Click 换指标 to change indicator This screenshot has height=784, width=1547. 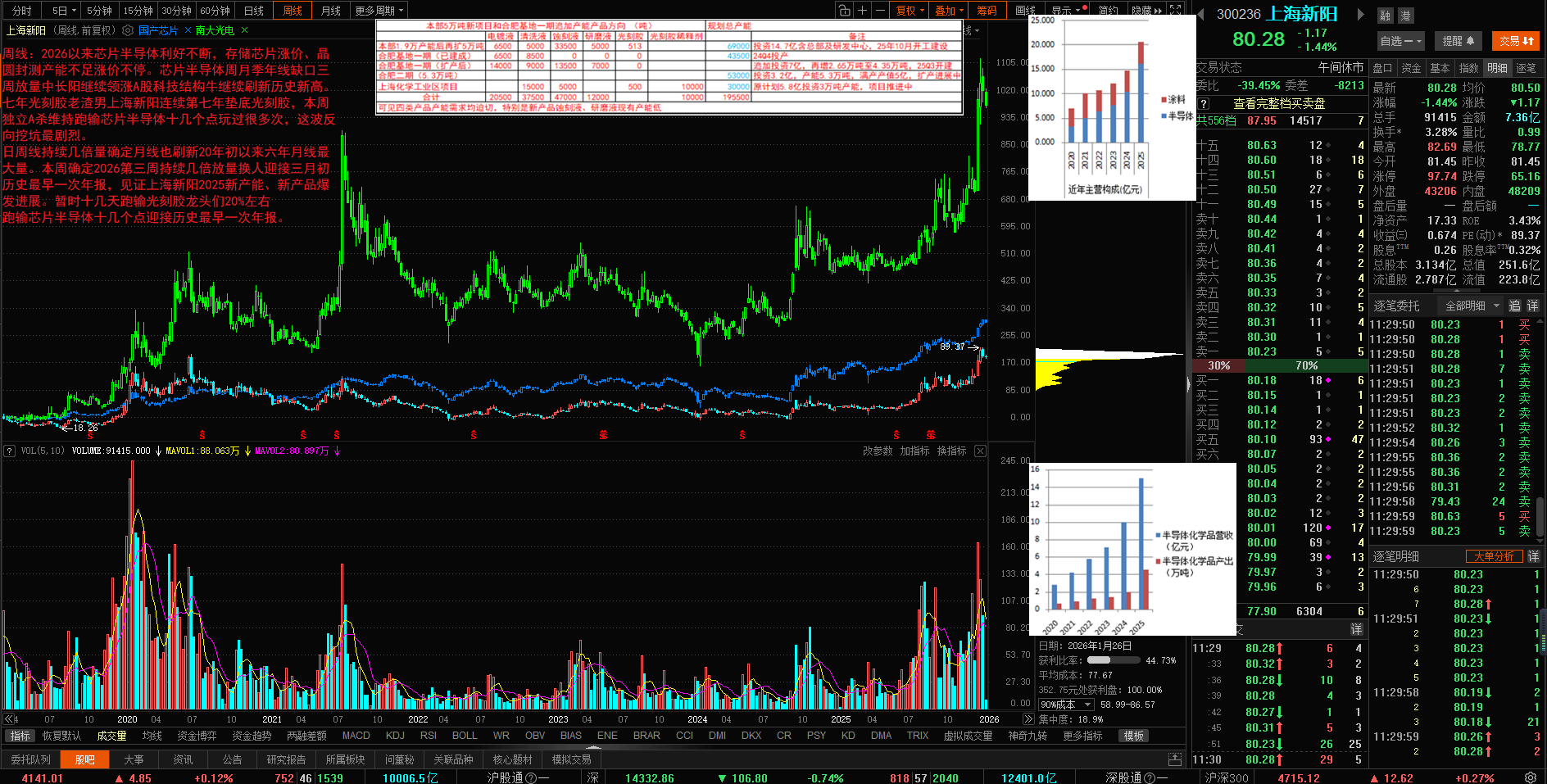pos(951,451)
